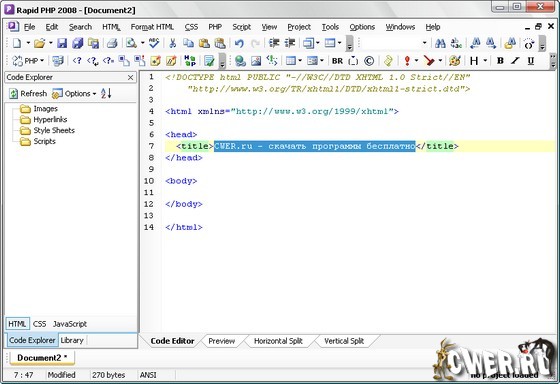The height and width of the screenshot is (384, 560).
Task: Click the Save file toolbar icon
Action: pos(62,43)
